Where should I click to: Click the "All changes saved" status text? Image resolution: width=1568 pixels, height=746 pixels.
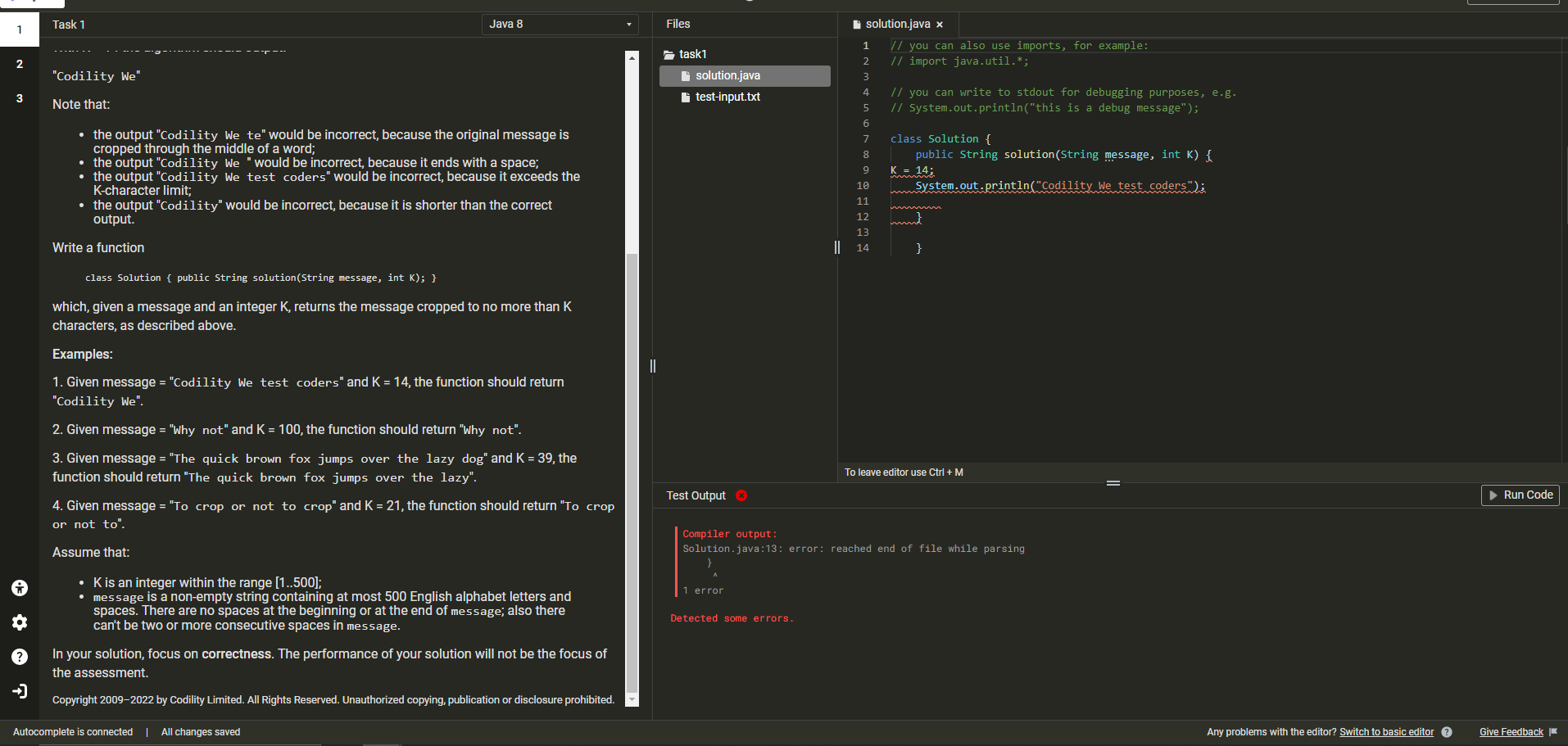point(201,732)
